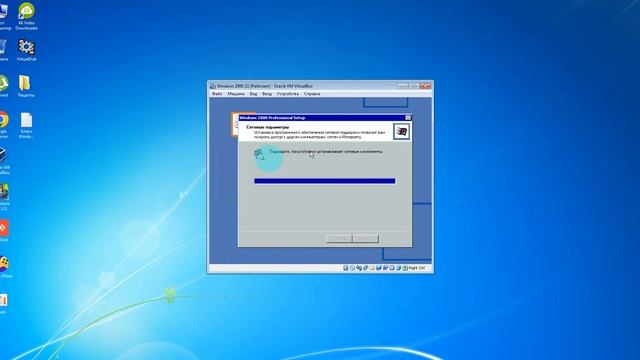Screen dimensions: 640x360
Task: Click the USB devices status icon
Action: [372, 268]
